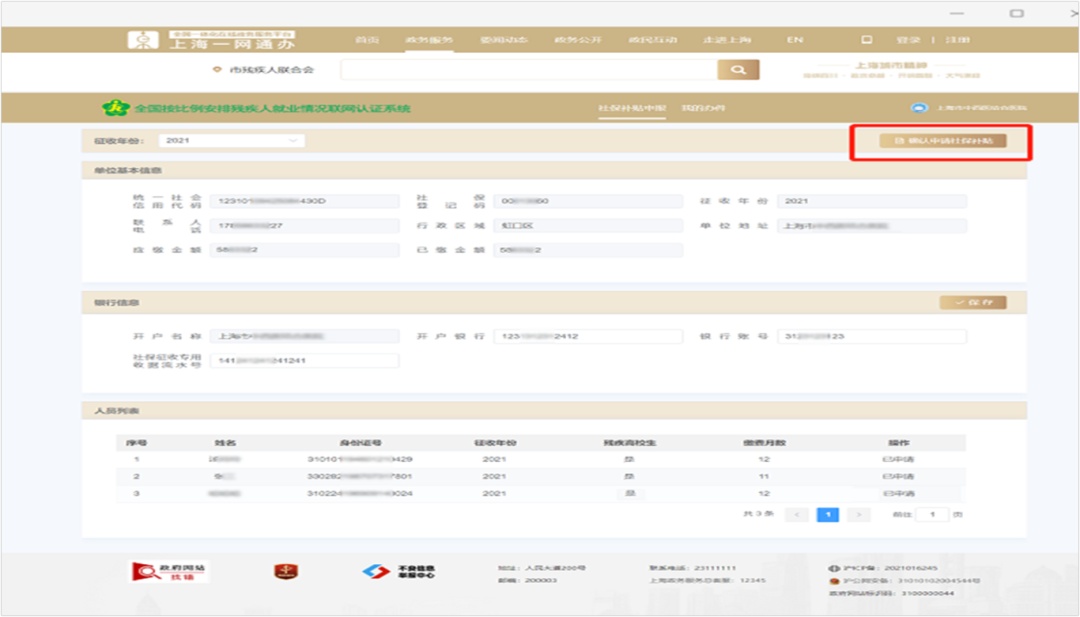Go to next page with right arrow
Viewport: 1080px width, 617px height.
858,515
